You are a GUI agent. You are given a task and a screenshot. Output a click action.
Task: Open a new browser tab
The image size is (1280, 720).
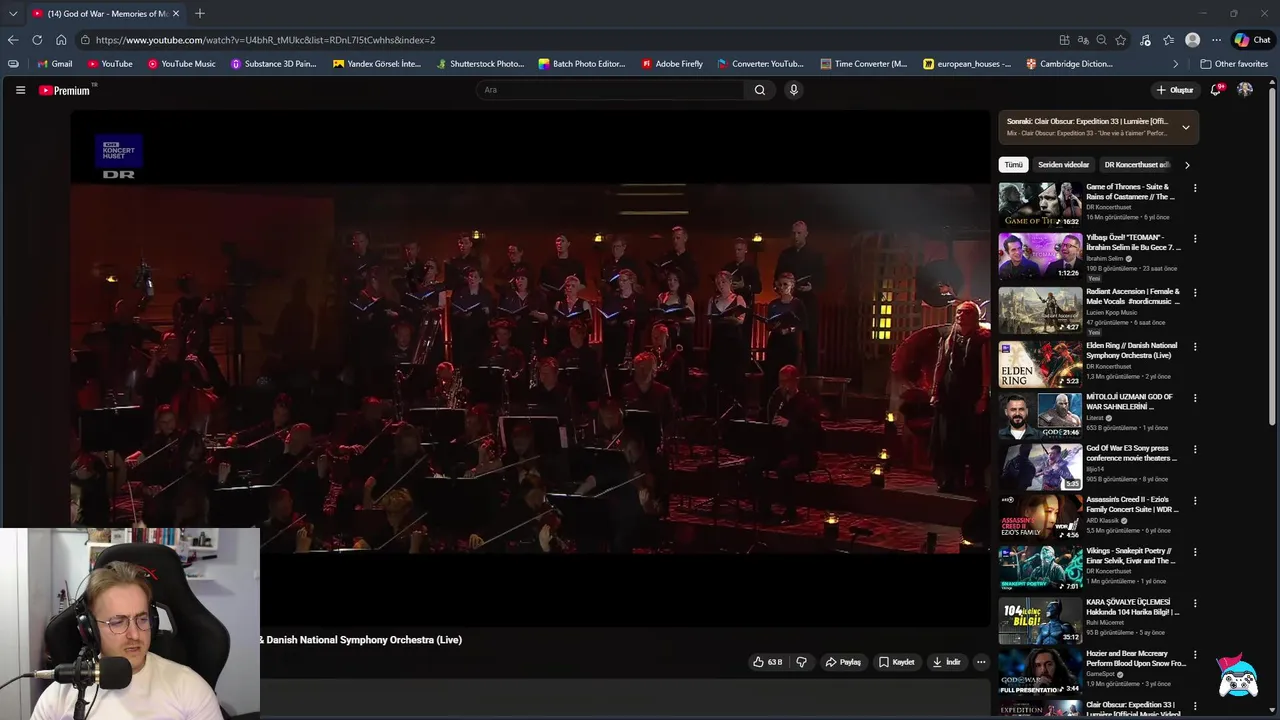[199, 13]
